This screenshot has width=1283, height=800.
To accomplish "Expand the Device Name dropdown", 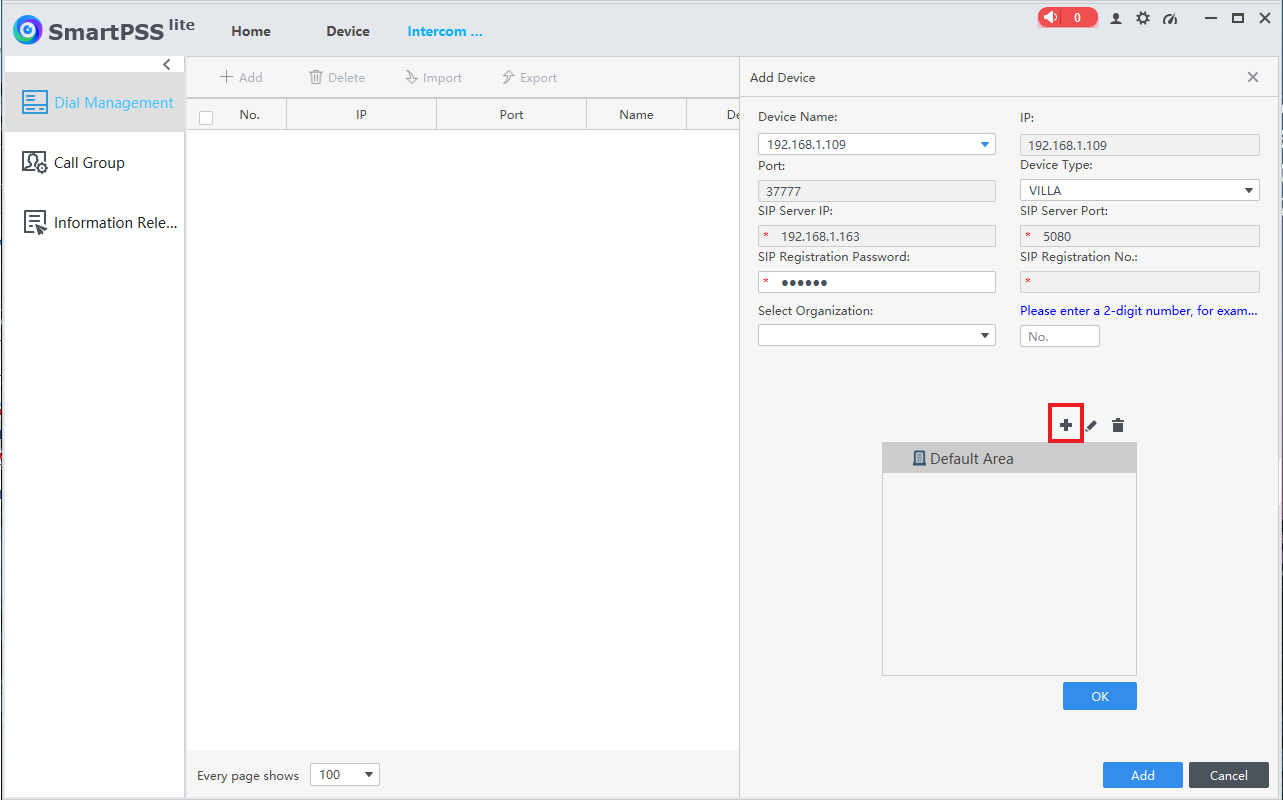I will [984, 144].
